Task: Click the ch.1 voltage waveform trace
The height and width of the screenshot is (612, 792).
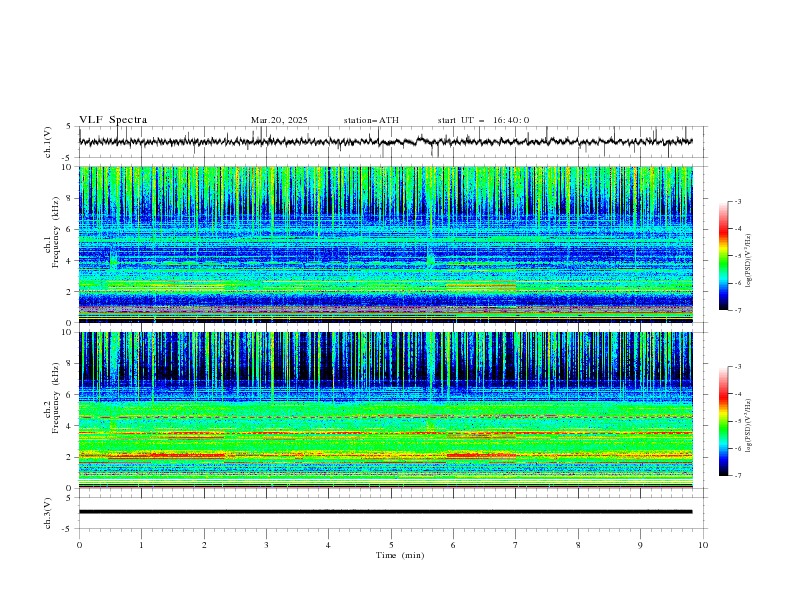Action: click(385, 141)
